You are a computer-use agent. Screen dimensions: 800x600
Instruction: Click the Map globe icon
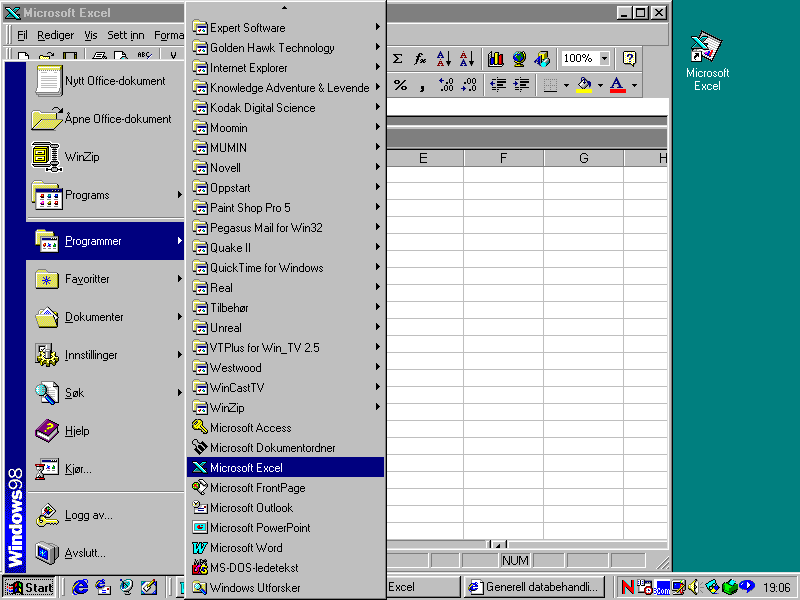point(519,59)
